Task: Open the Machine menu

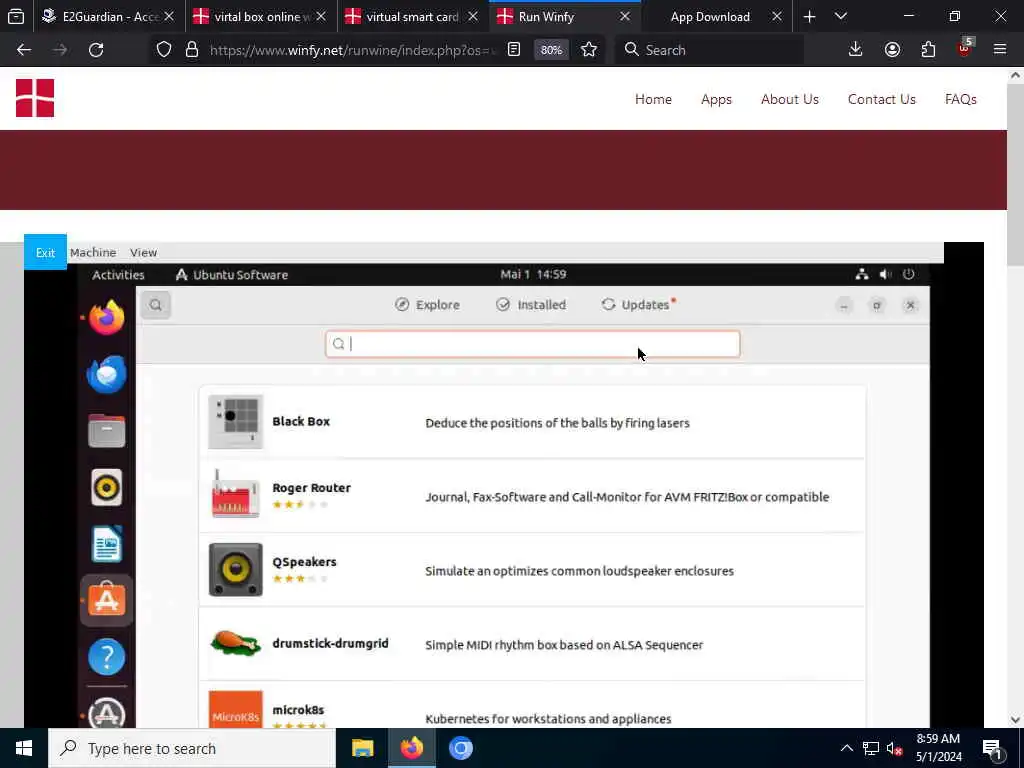Action: tap(93, 252)
